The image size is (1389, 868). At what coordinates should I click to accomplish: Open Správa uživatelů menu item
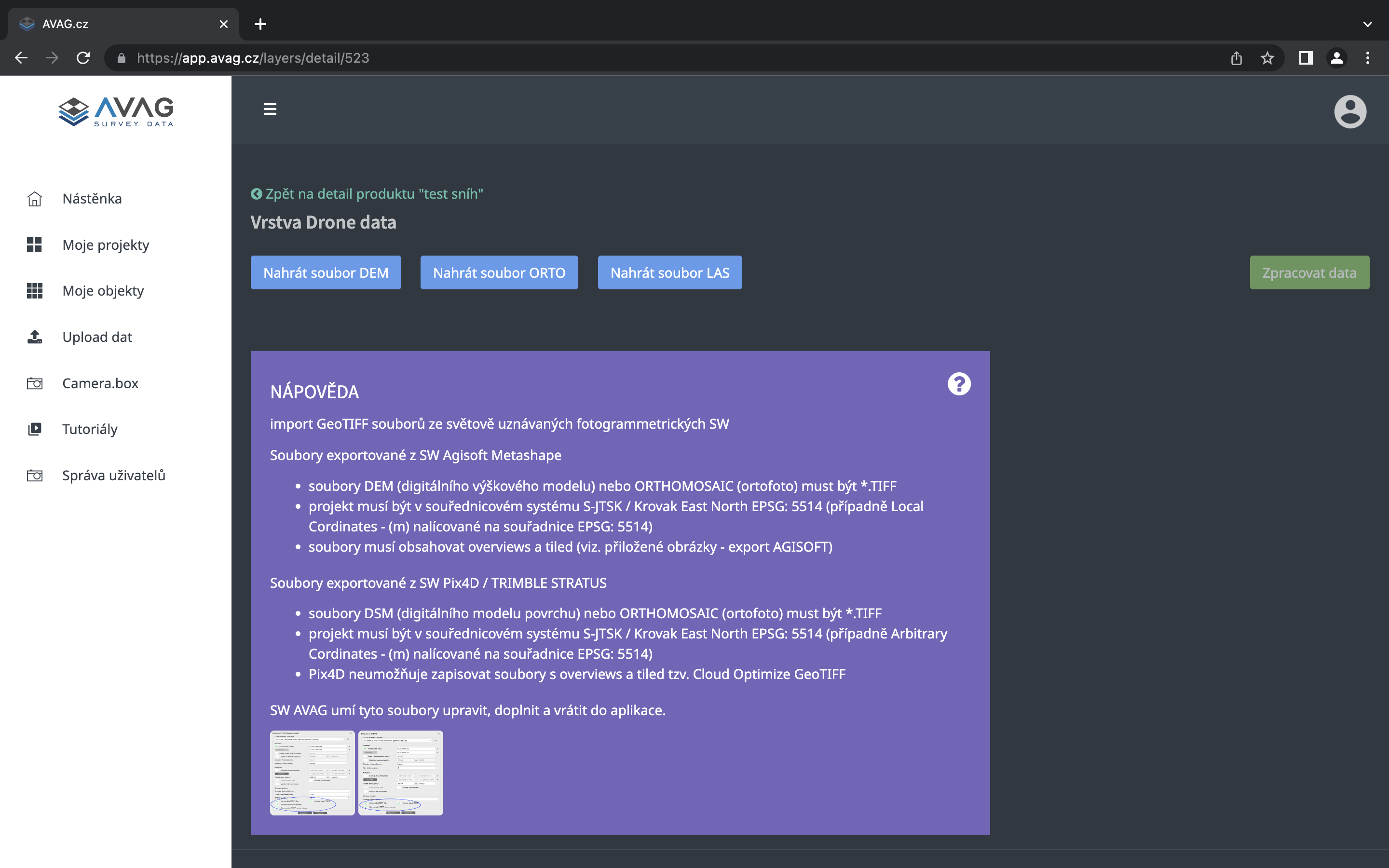coord(114,475)
